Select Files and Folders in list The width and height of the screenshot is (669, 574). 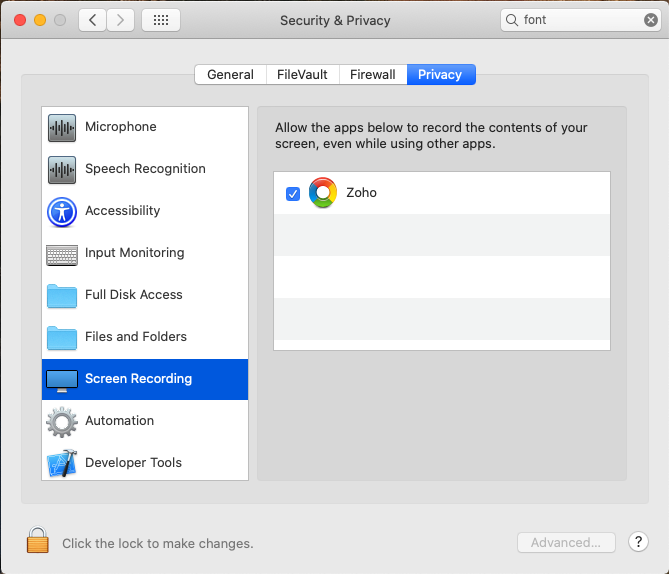coord(136,337)
